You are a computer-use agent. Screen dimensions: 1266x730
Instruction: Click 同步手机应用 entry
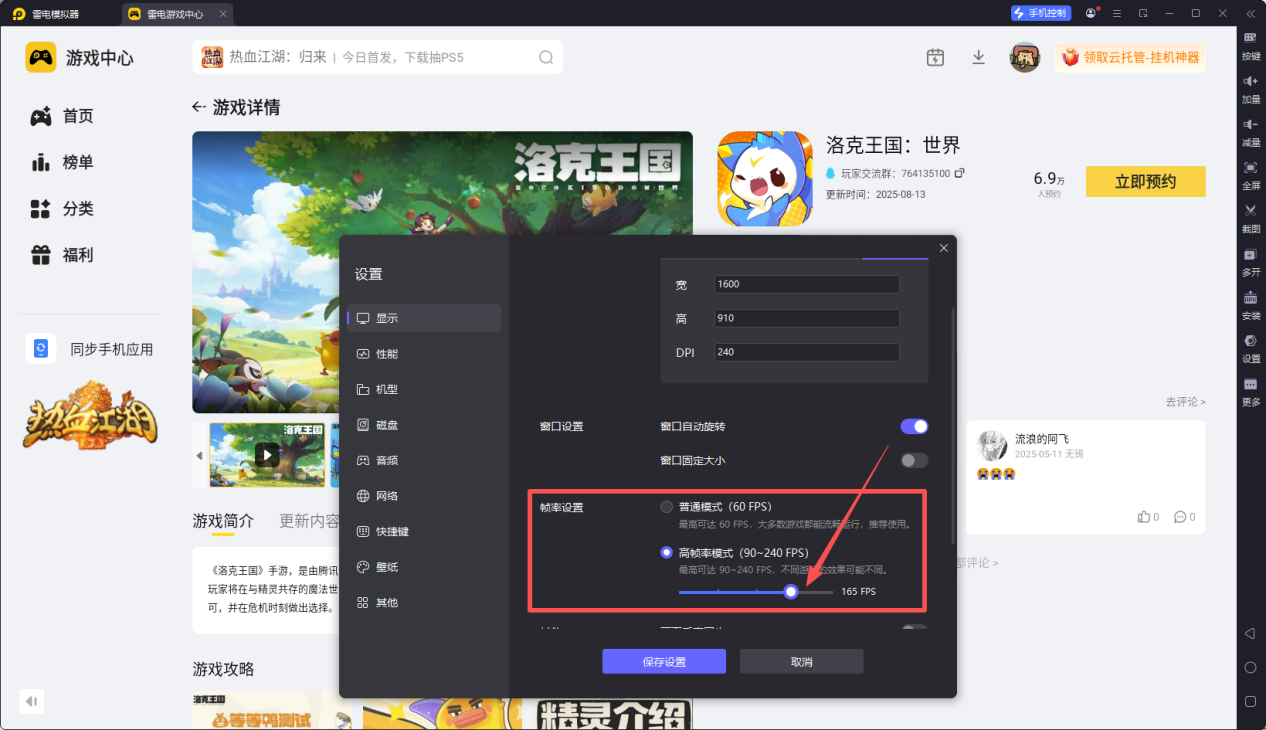pyautogui.click(x=90, y=349)
